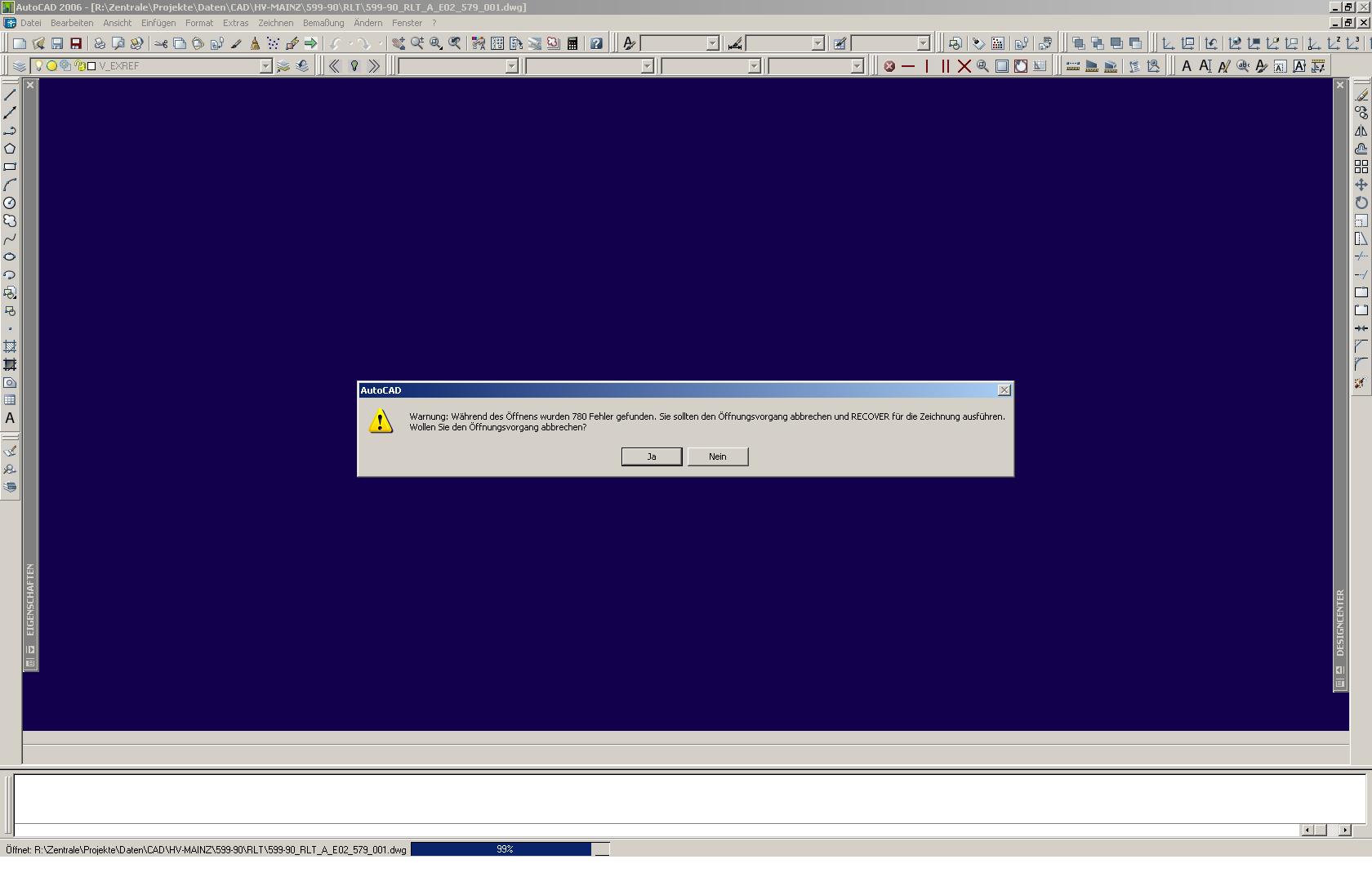The width and height of the screenshot is (1372, 895).
Task: Select the Hatch tool
Action: tap(10, 346)
